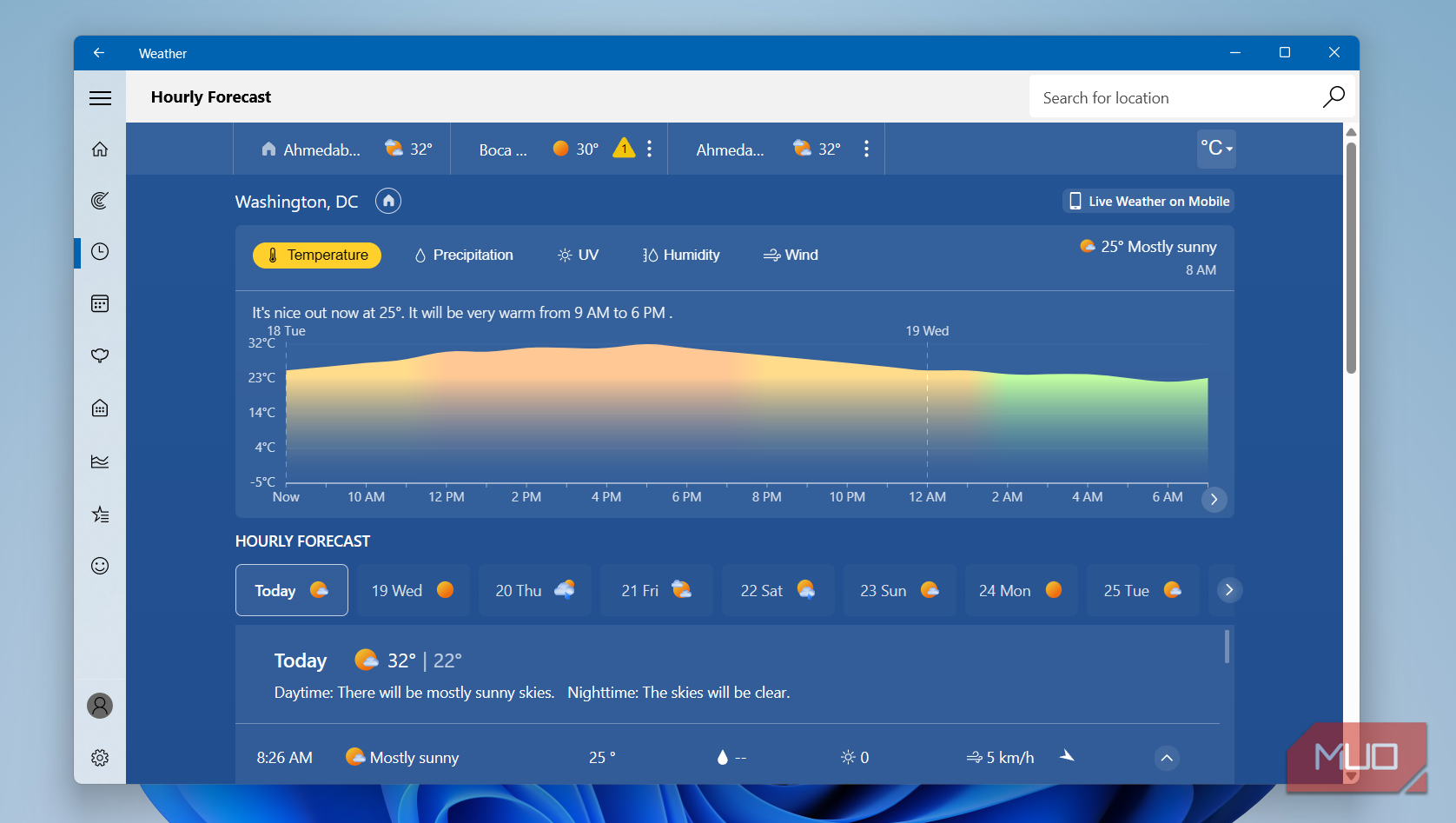Set Washington, DC as home location
The width and height of the screenshot is (1456, 823).
pos(388,201)
